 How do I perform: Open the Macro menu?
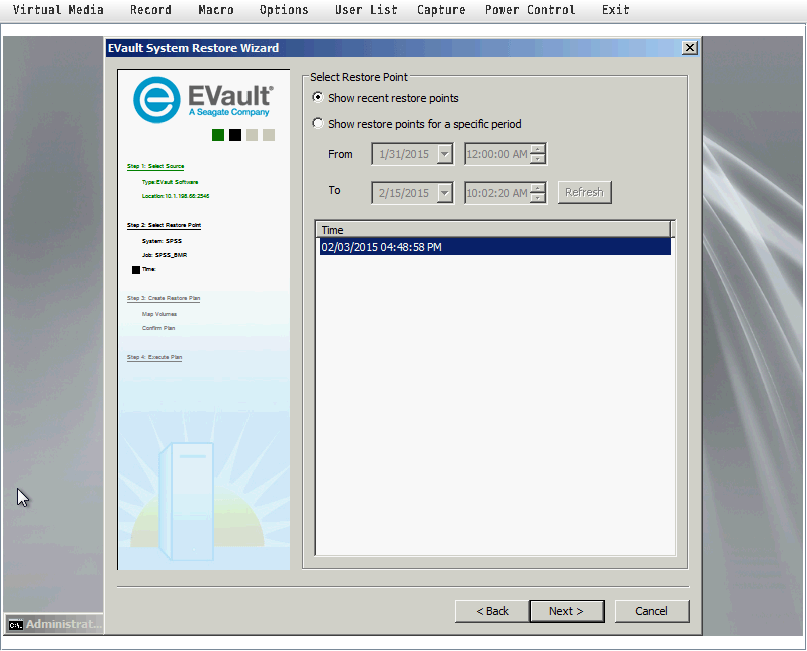(x=216, y=10)
